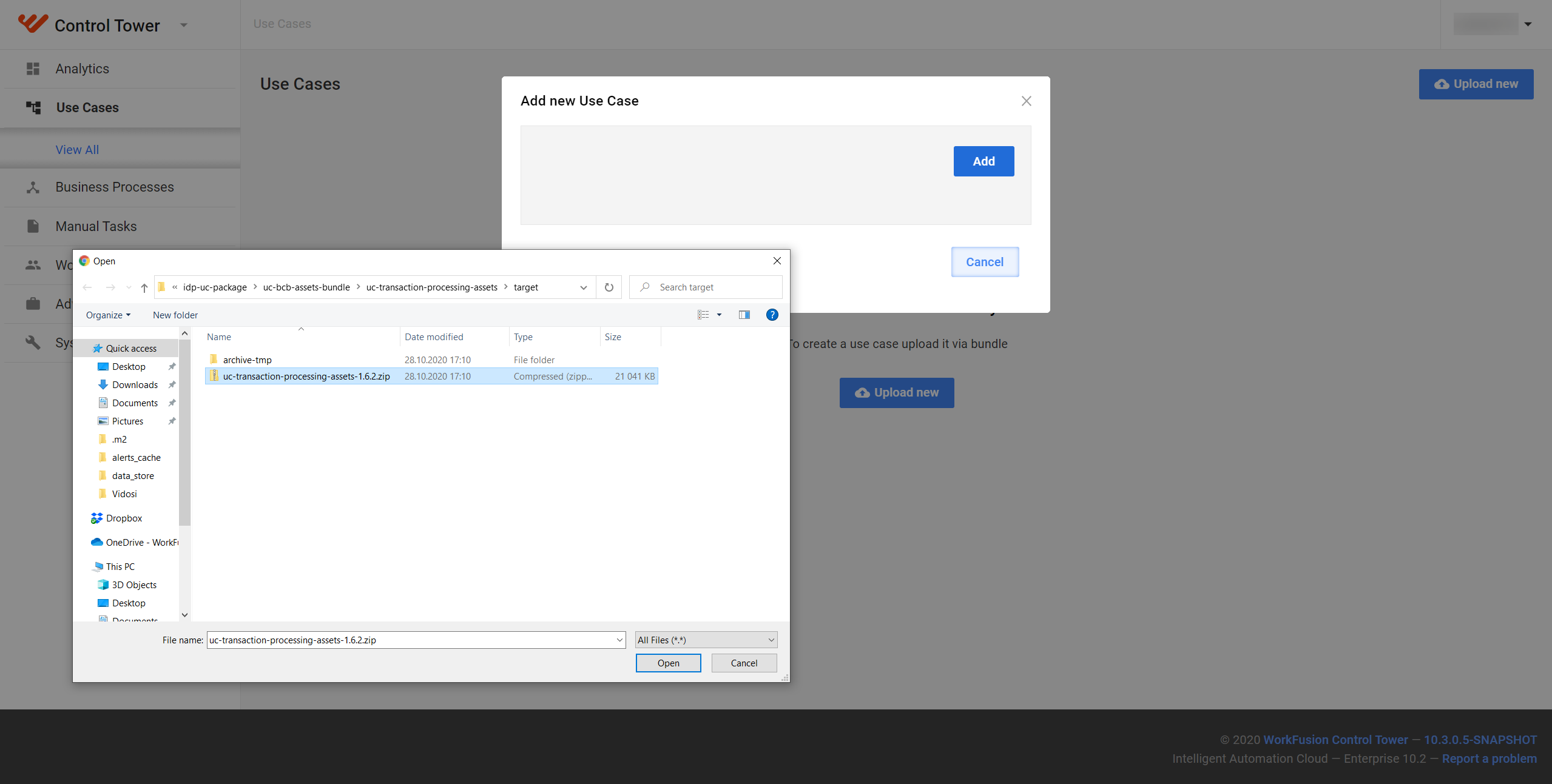Open the Analytics dashboard icon in sidebar
1552x784 pixels.
[x=33, y=69]
